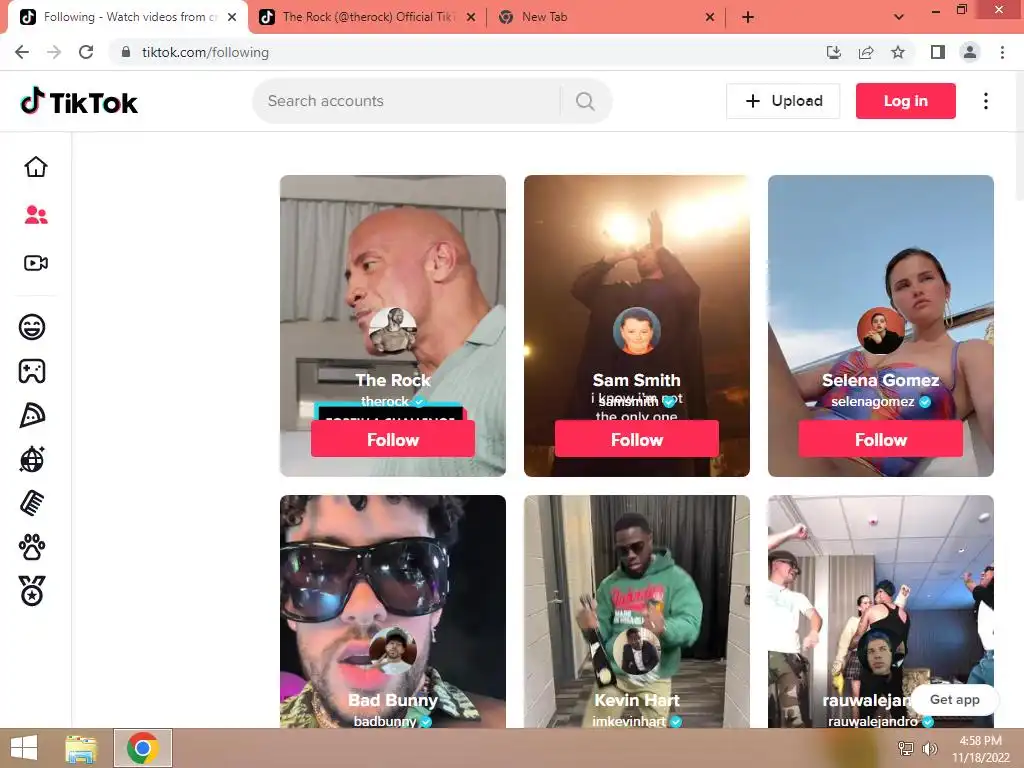The width and height of the screenshot is (1024, 768).
Task: Click the volume speaker tray icon
Action: point(929,749)
